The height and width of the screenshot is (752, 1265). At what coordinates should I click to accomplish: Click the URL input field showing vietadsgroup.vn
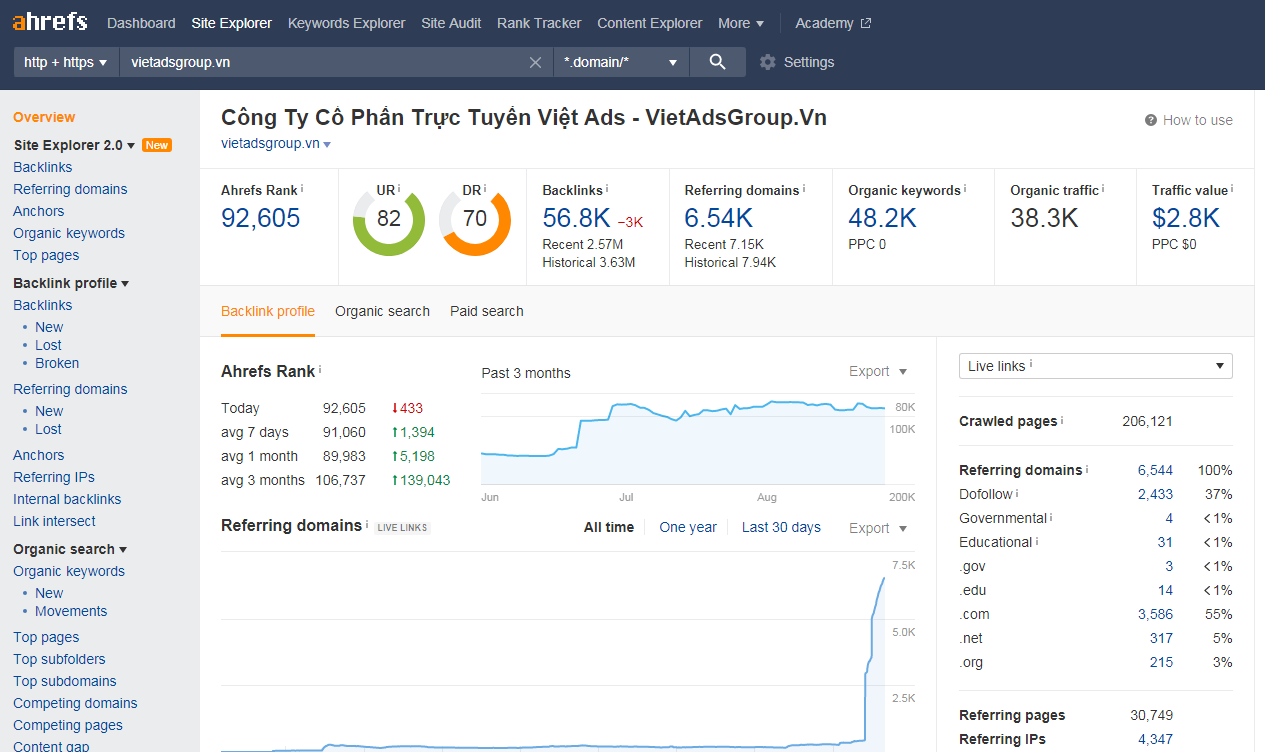(320, 62)
